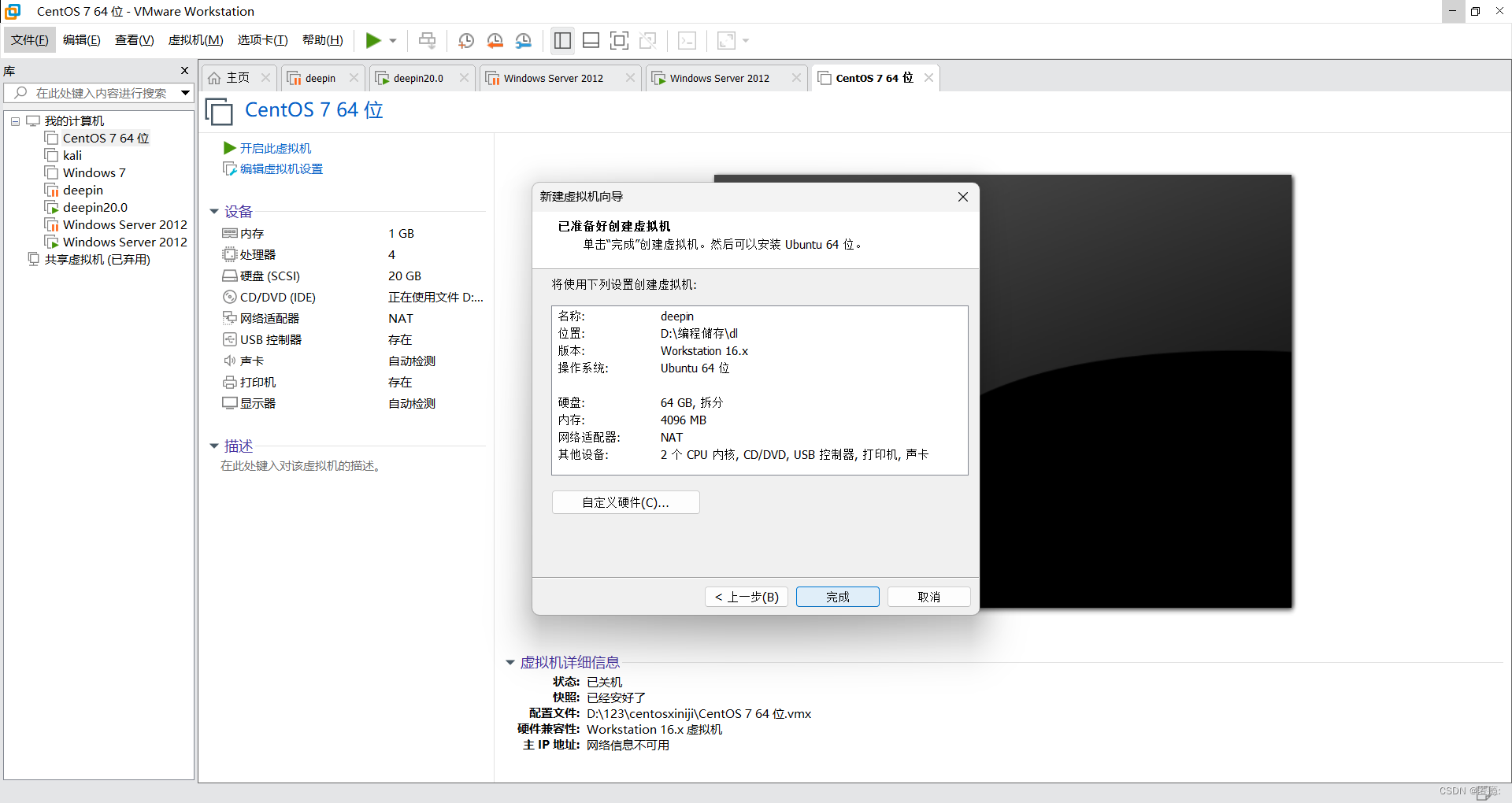Click the stretch guest display toolbar icon

pos(726,40)
